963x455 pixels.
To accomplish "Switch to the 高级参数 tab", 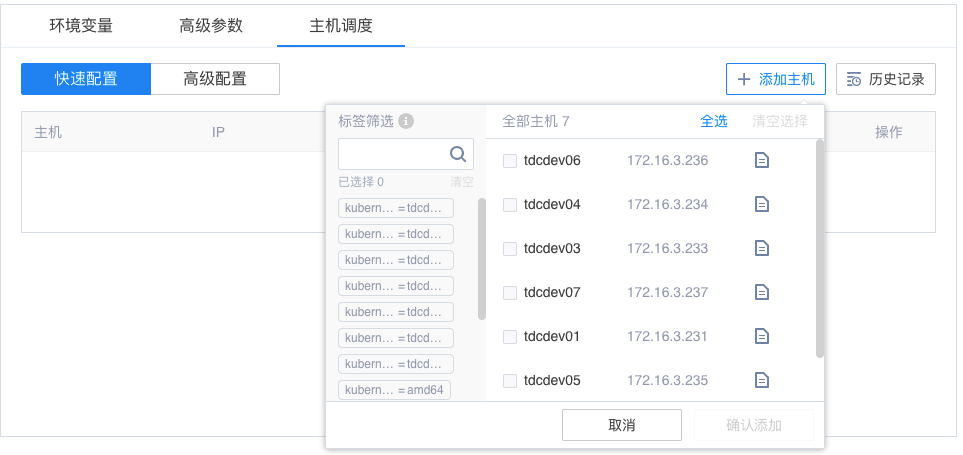I will tap(211, 26).
